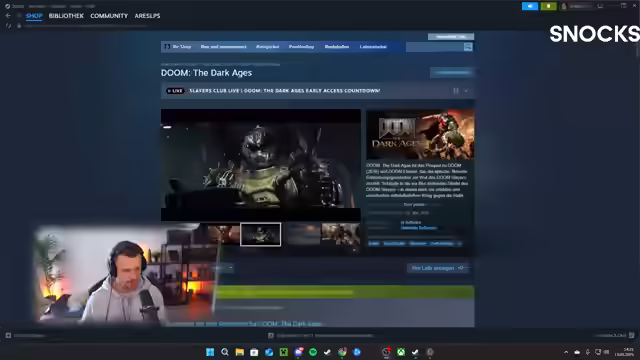Screen dimensions: 640x360
Task: Open the ARESLPS profile tab
Action: (x=147, y=16)
